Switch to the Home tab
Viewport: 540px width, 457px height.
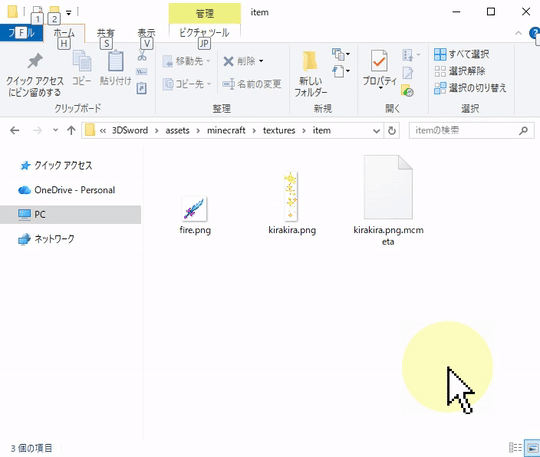(64, 33)
